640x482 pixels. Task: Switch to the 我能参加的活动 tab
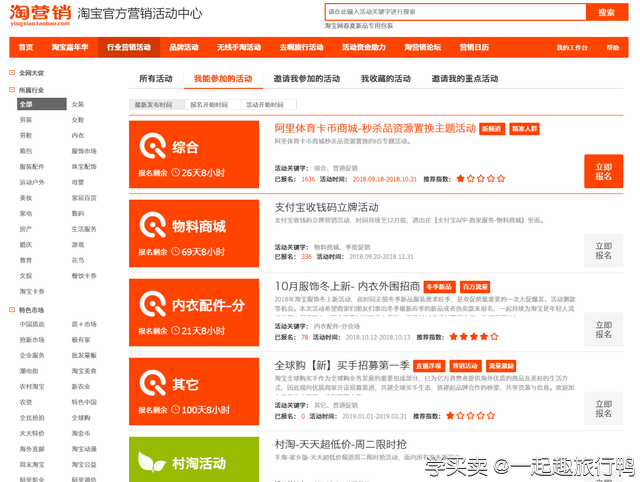click(x=223, y=78)
